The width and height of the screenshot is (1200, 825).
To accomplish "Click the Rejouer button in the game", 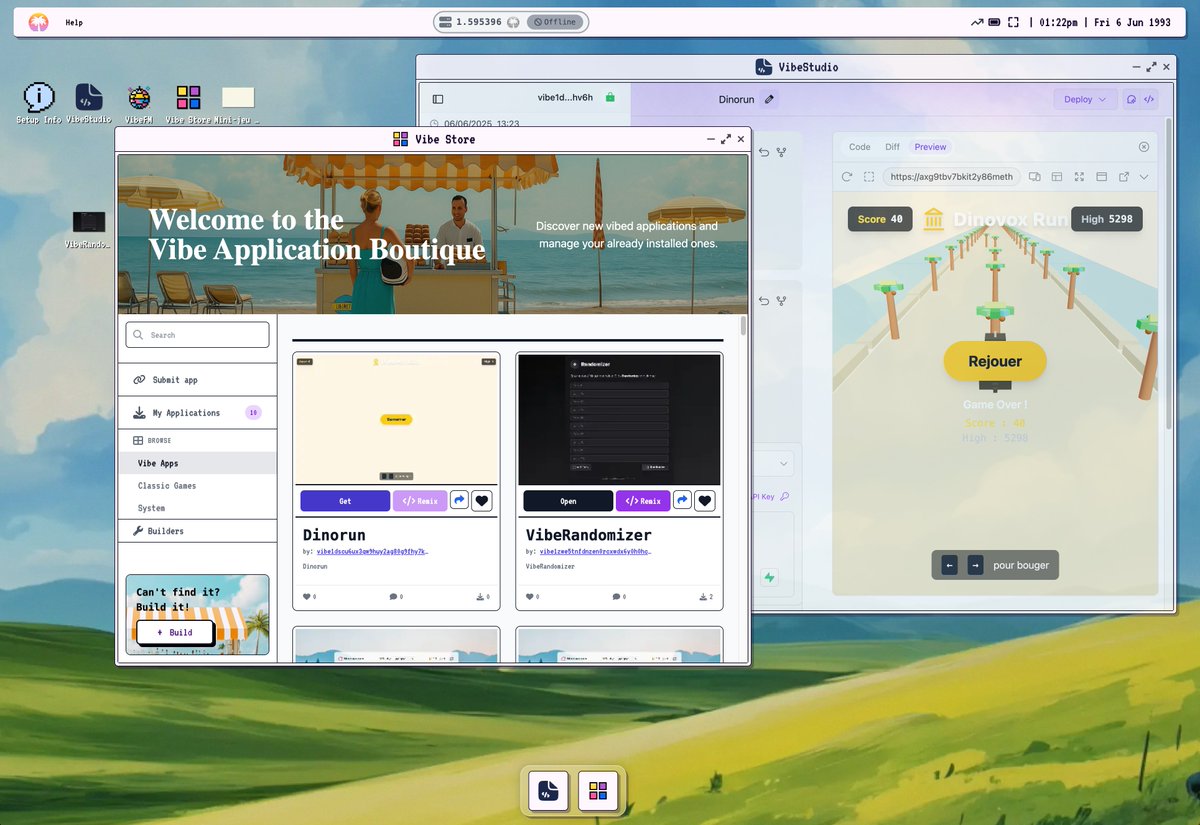I will 995,361.
